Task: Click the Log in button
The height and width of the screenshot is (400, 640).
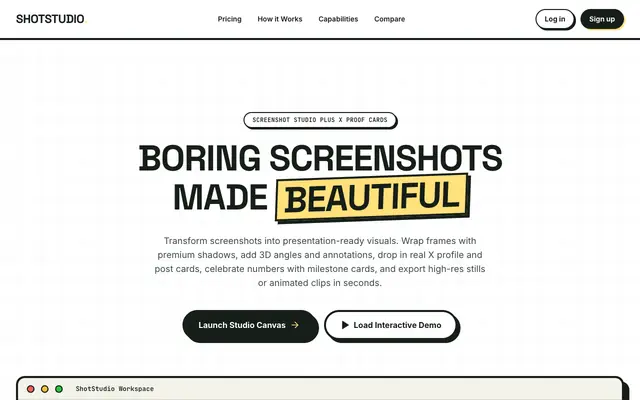Action: (555, 19)
